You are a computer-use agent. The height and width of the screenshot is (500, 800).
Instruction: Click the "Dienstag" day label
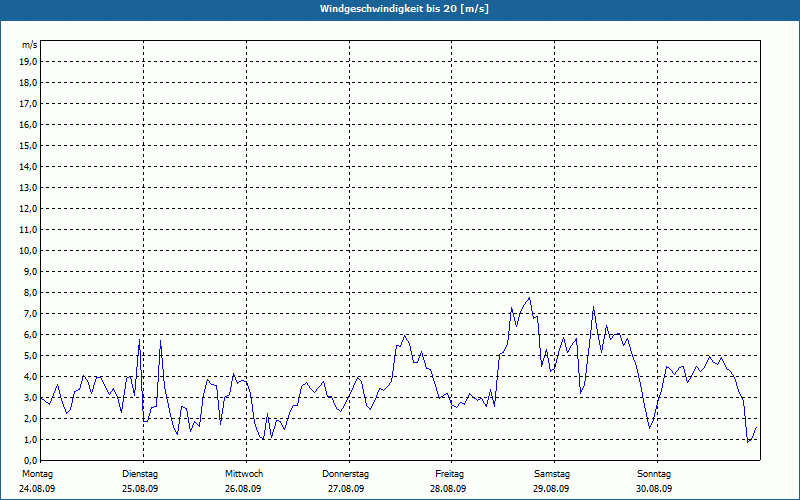(140, 474)
